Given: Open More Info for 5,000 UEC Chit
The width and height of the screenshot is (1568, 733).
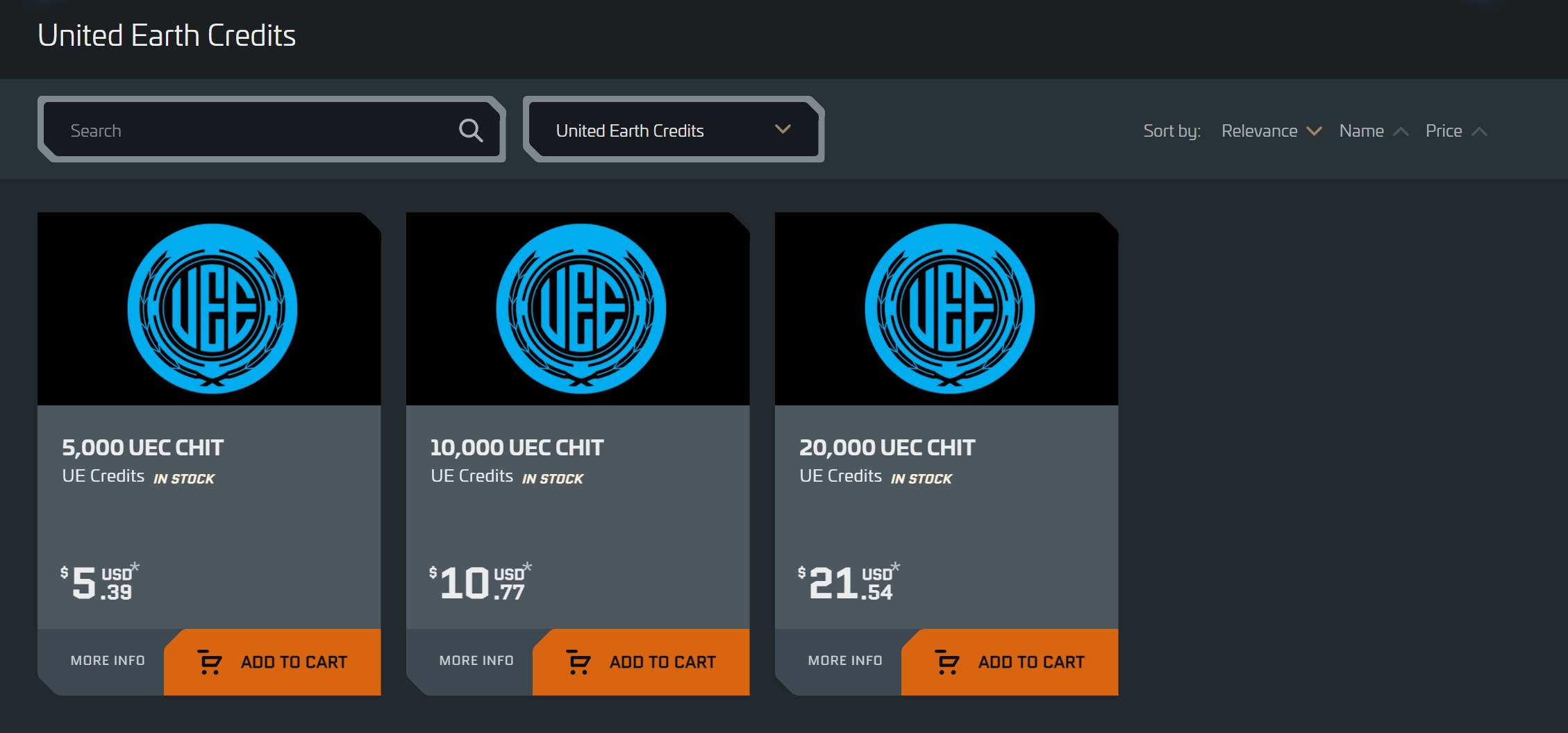Looking at the screenshot, I should click(108, 661).
